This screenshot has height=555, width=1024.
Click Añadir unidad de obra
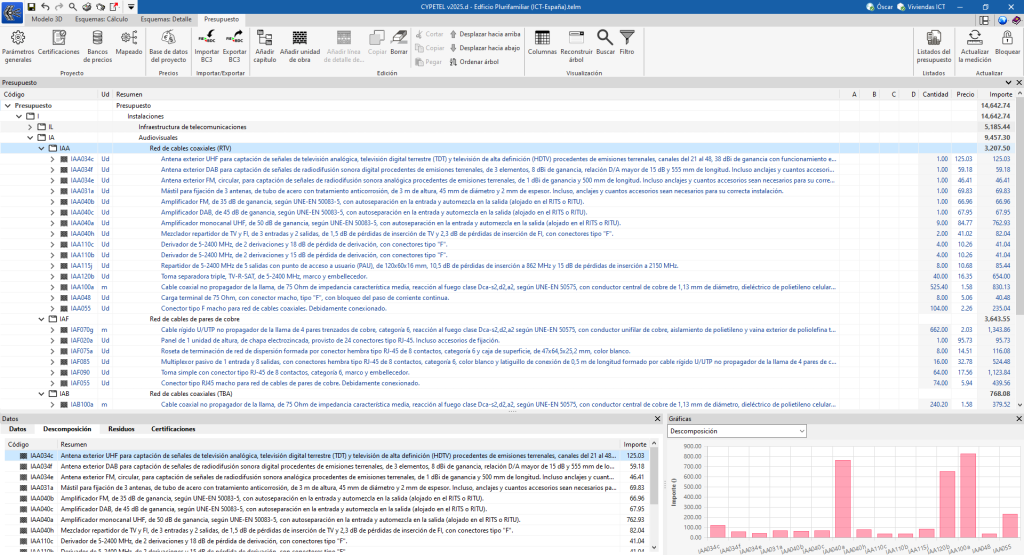point(300,46)
